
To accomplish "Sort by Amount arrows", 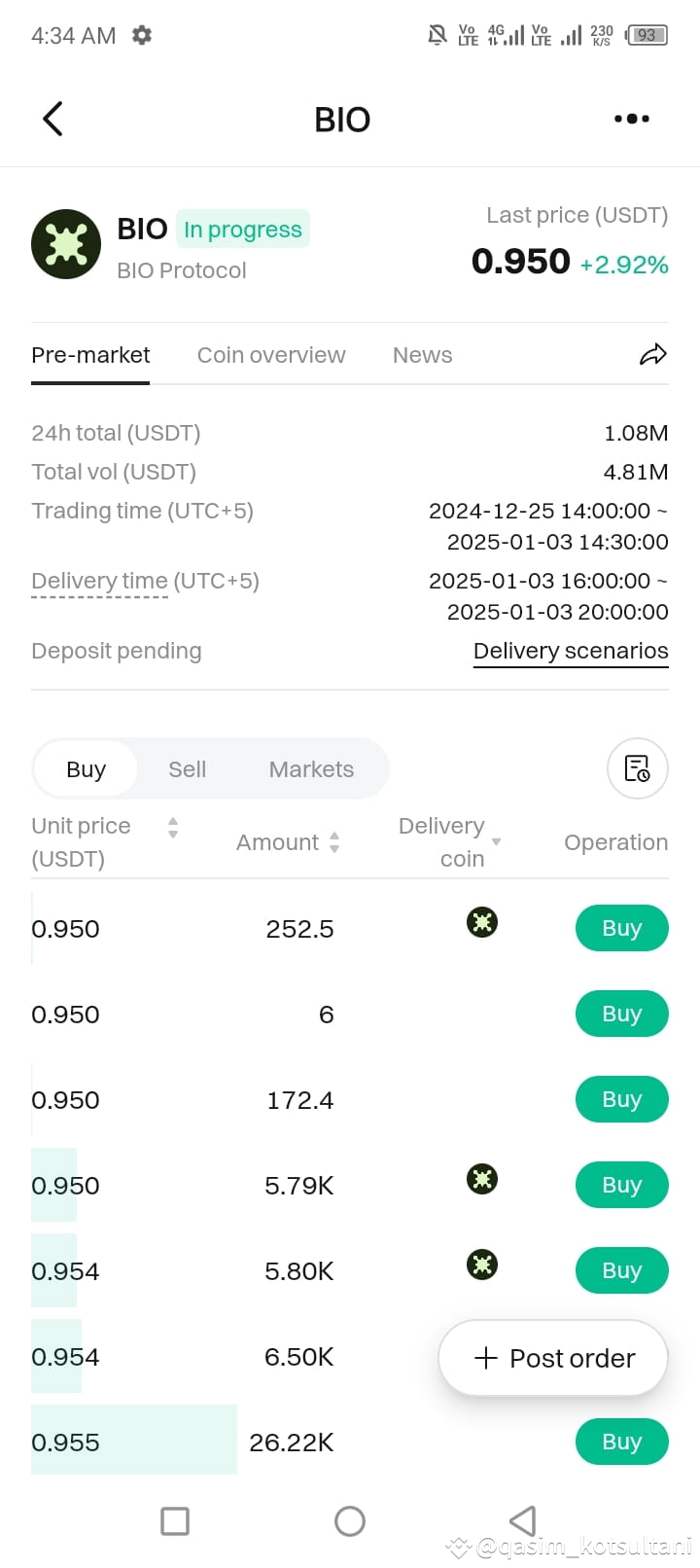I will (334, 842).
